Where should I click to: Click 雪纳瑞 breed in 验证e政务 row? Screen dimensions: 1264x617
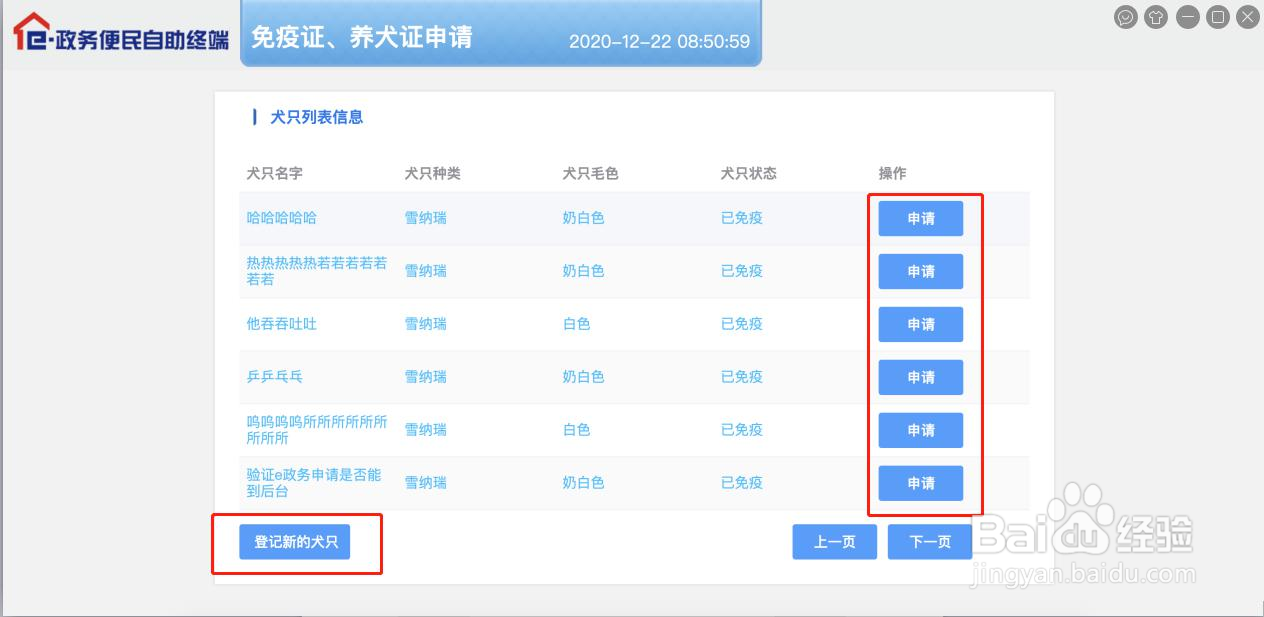426,483
